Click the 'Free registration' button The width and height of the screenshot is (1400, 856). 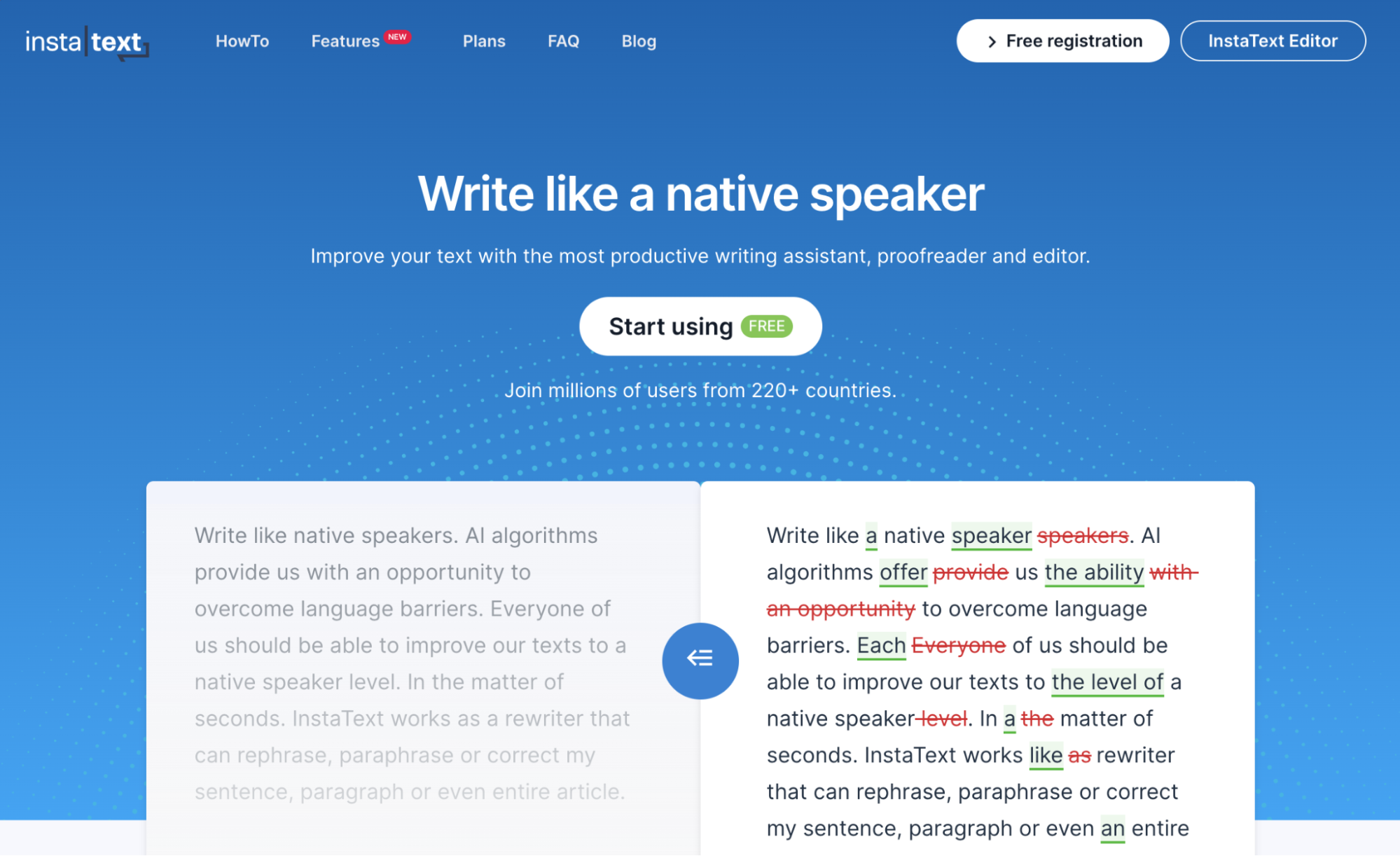click(1063, 41)
